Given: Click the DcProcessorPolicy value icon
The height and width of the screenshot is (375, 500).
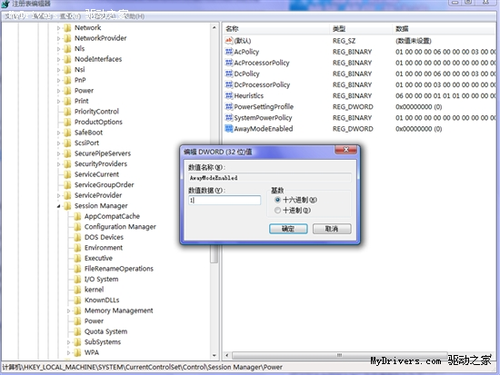Looking at the screenshot, I should [229, 84].
